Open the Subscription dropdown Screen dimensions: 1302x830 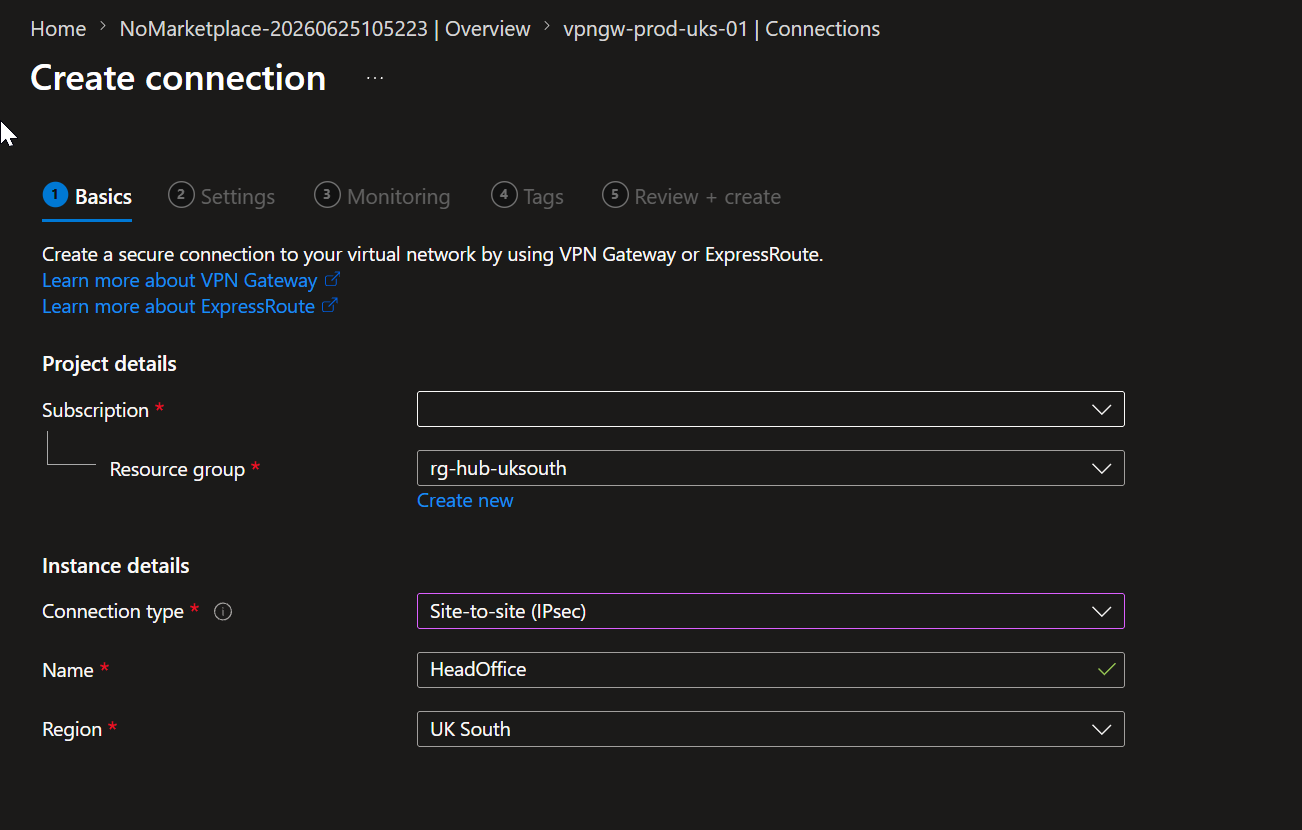[770, 409]
